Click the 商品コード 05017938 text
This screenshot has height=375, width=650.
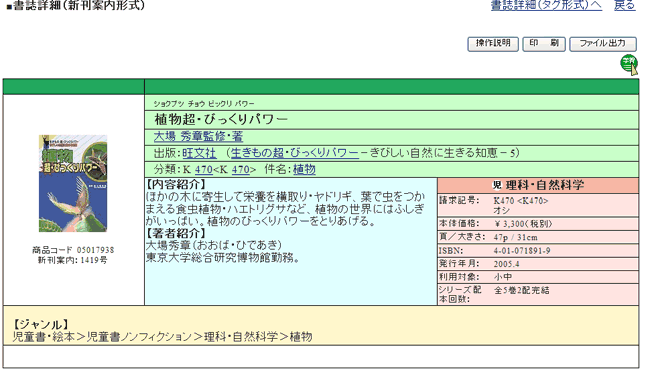(73, 250)
